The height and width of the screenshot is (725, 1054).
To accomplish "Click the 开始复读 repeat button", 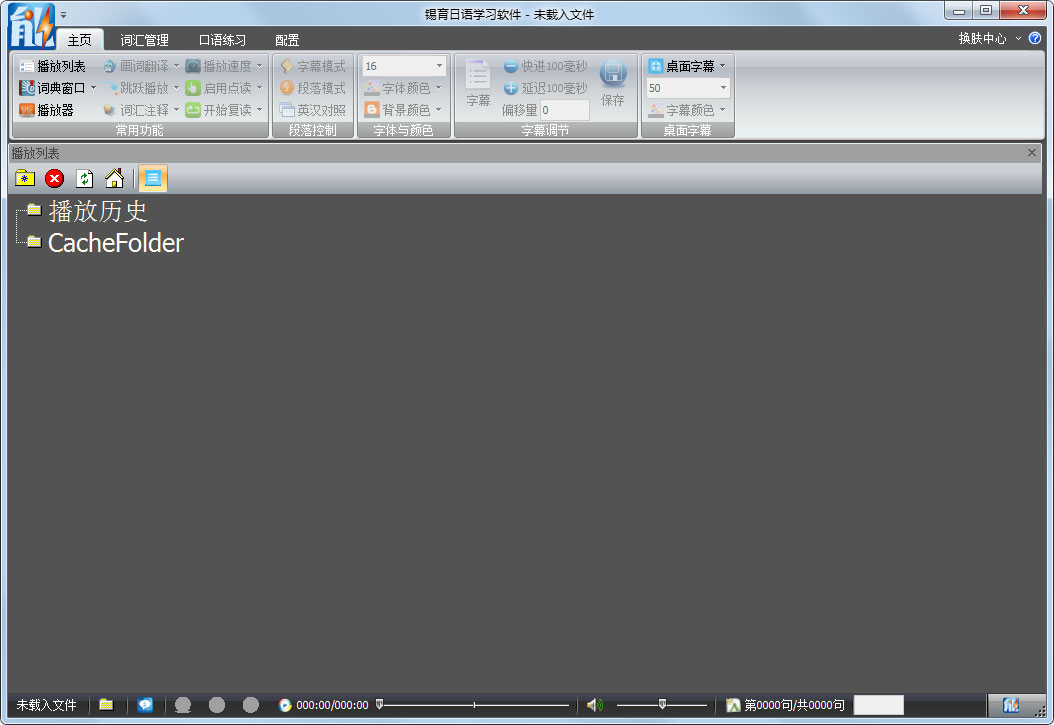I will click(x=219, y=110).
